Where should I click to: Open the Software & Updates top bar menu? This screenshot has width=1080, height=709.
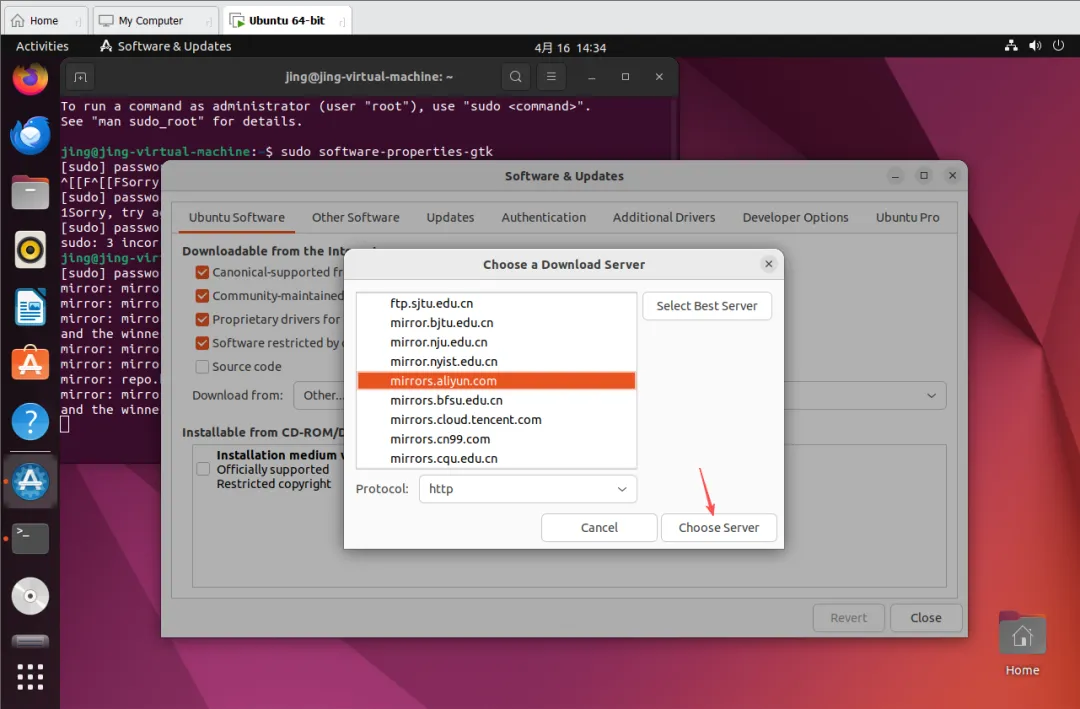(165, 46)
